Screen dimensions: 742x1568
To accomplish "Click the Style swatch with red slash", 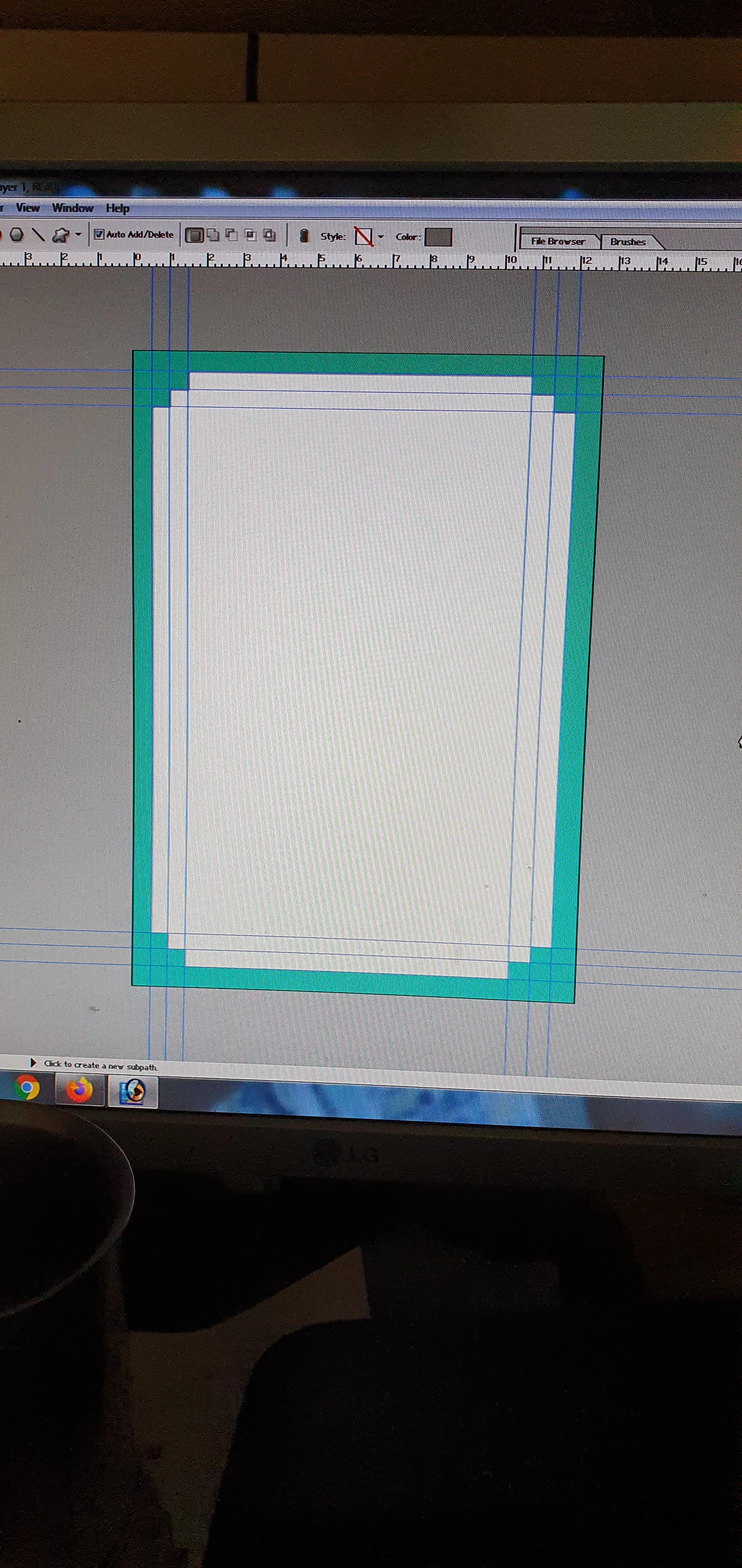I will 363,237.
